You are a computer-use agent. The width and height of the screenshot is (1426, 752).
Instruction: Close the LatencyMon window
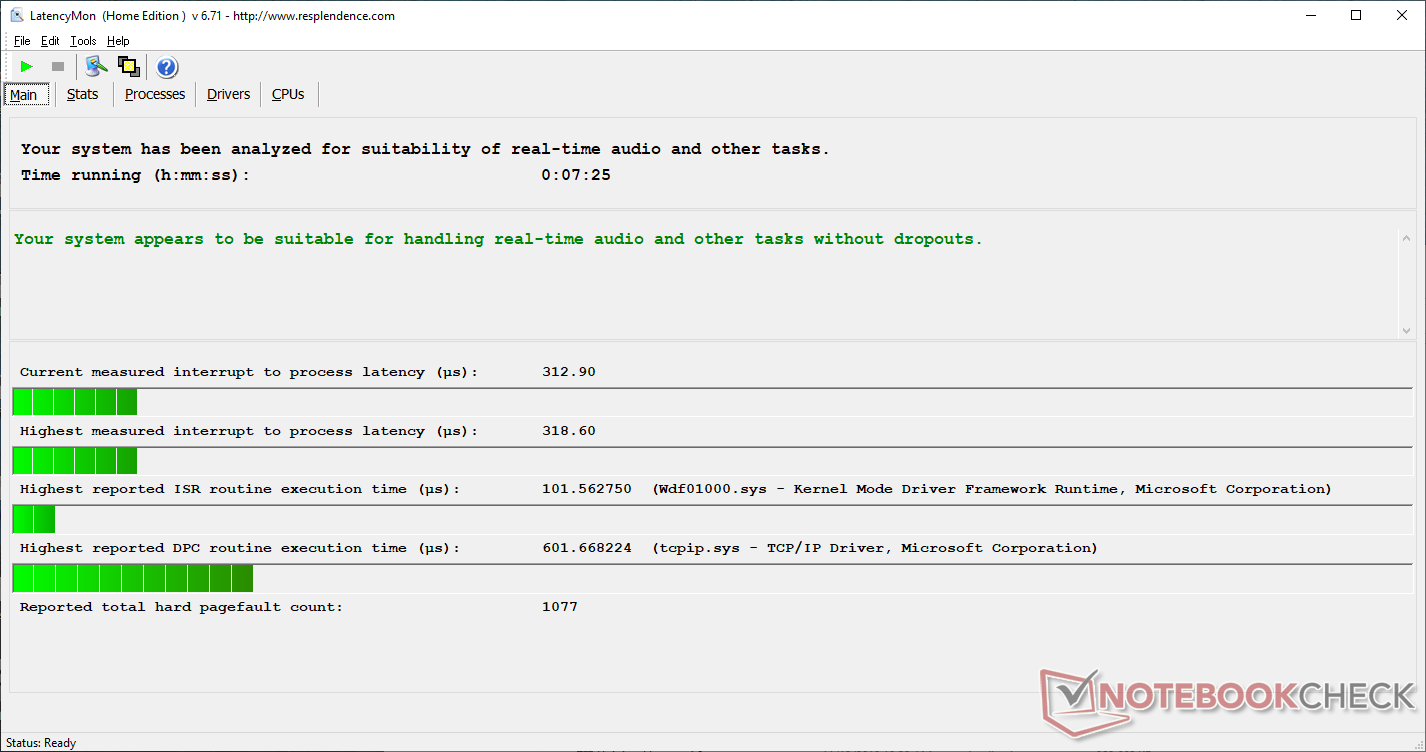pos(1402,15)
